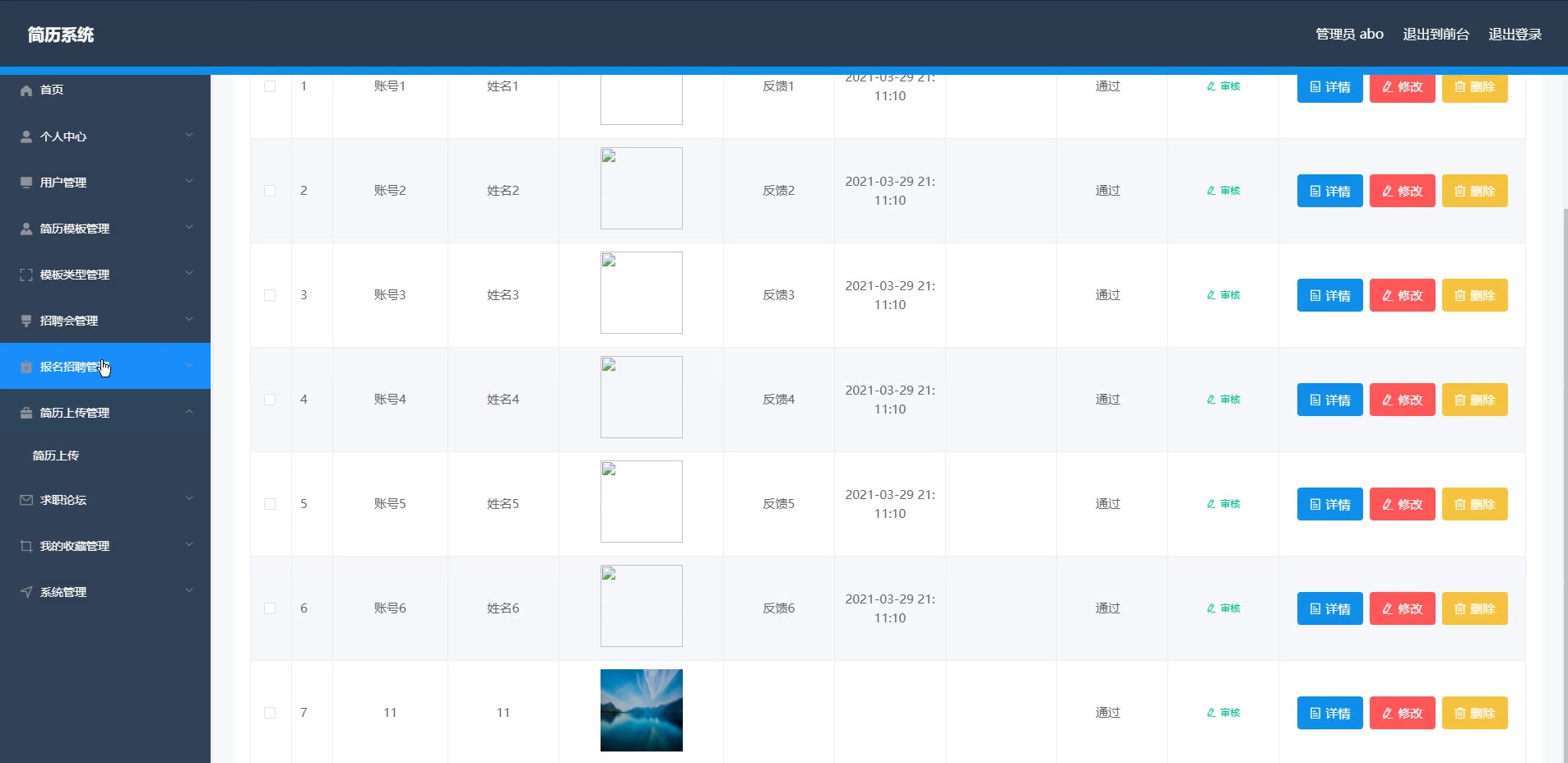Expand the 个人中心 menu arrow
Viewport: 1568px width, 763px height.
(189, 135)
